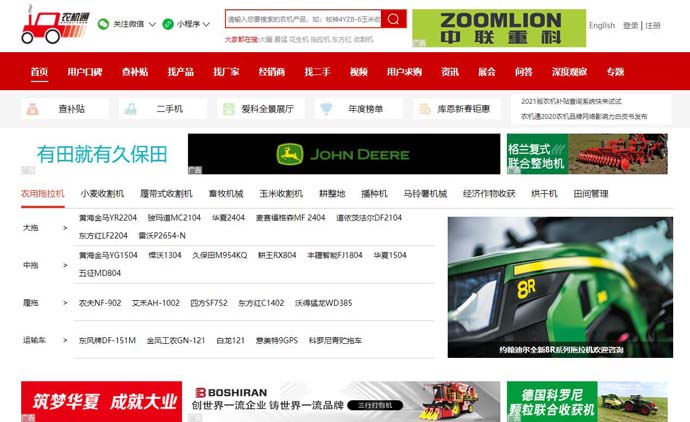The height and width of the screenshot is (422, 690).
Task: Click the BOSHIRAN banner ad
Action: pyautogui.click(x=344, y=401)
